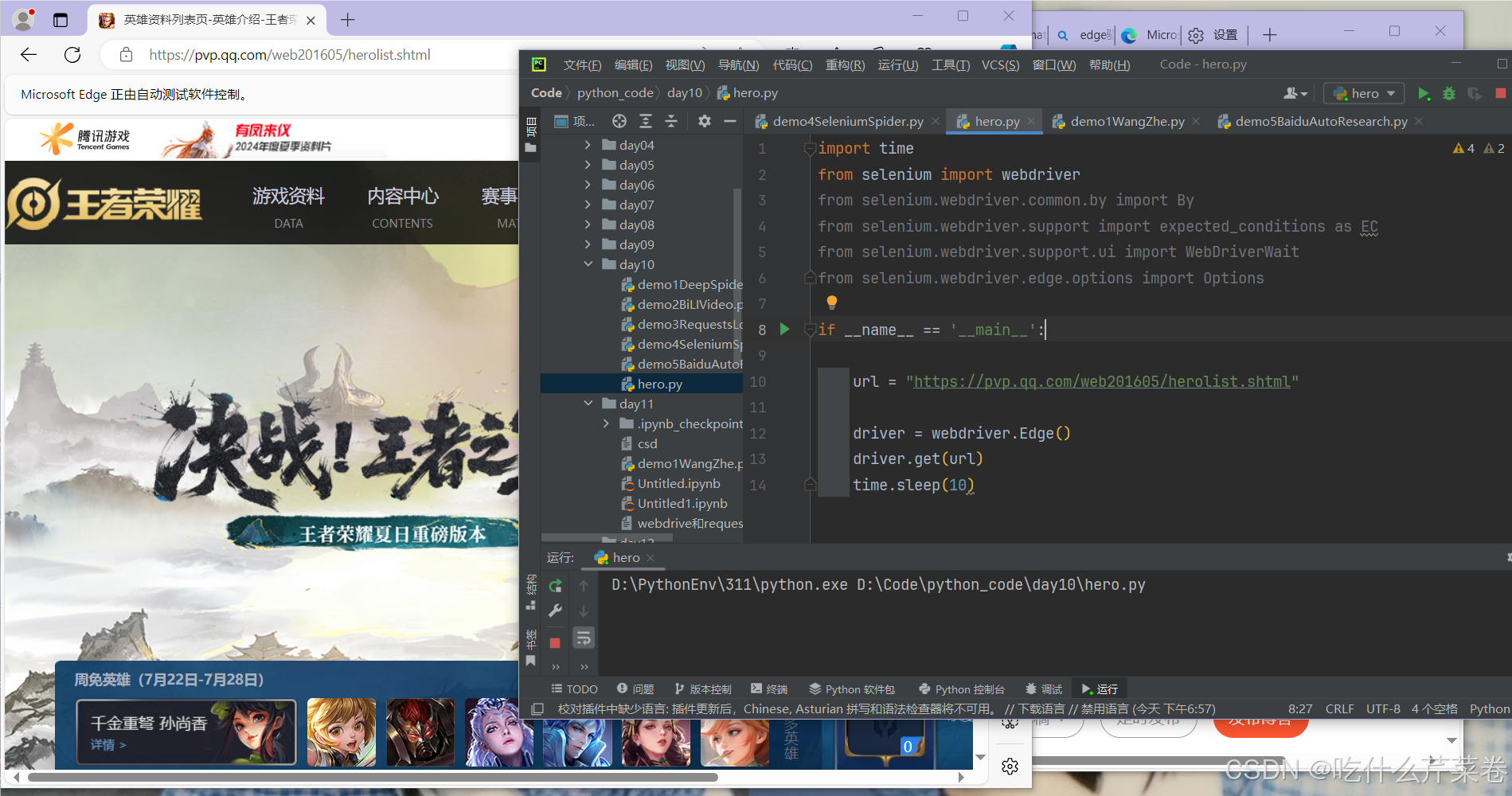Open the new tab plus in the background browser
The image size is (1512, 796).
point(1270,35)
